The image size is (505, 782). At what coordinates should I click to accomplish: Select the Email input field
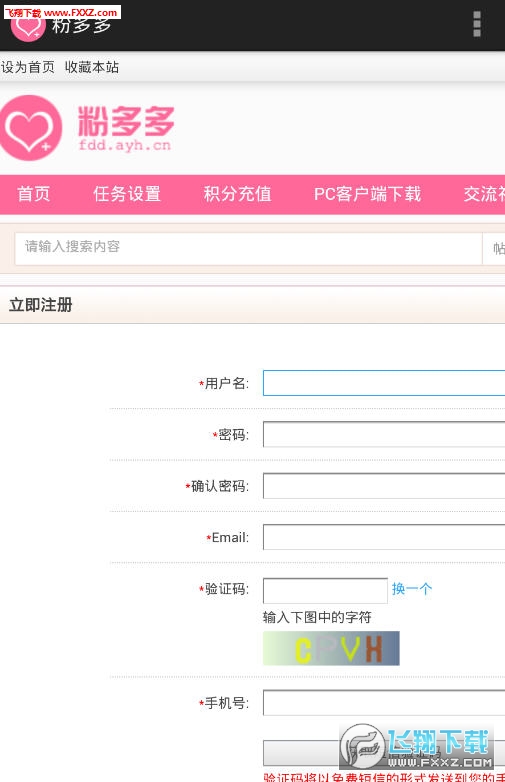384,537
